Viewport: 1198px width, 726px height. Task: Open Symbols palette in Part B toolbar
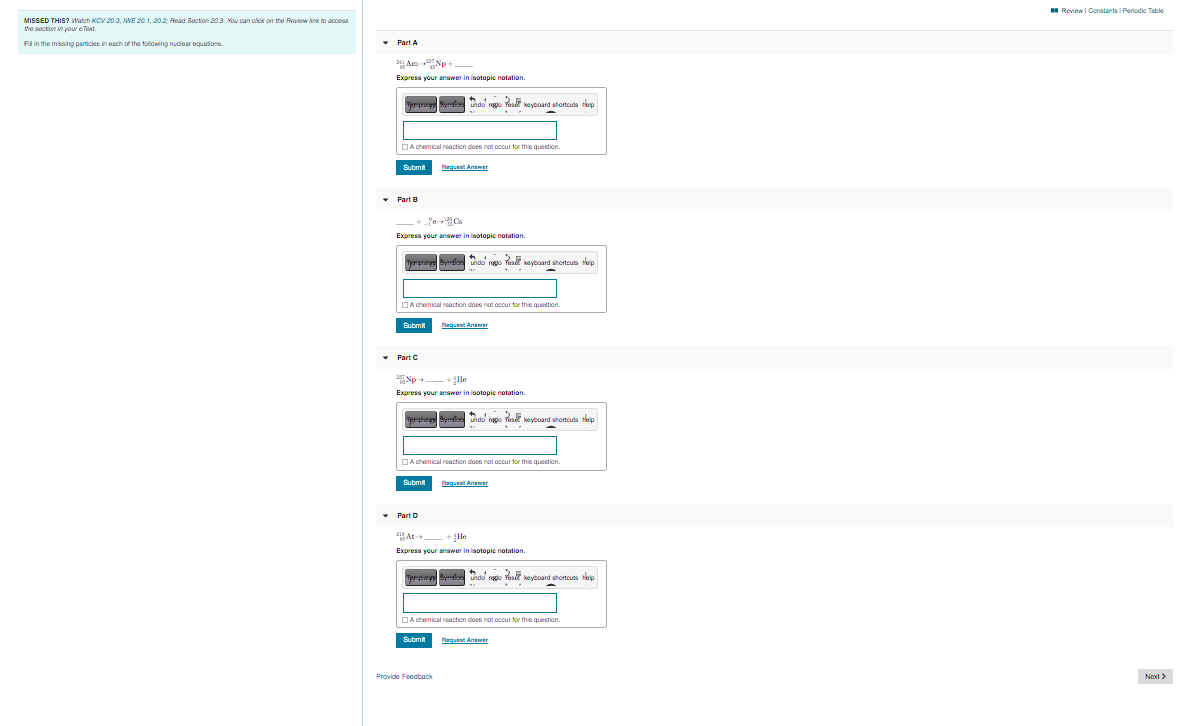coord(452,263)
